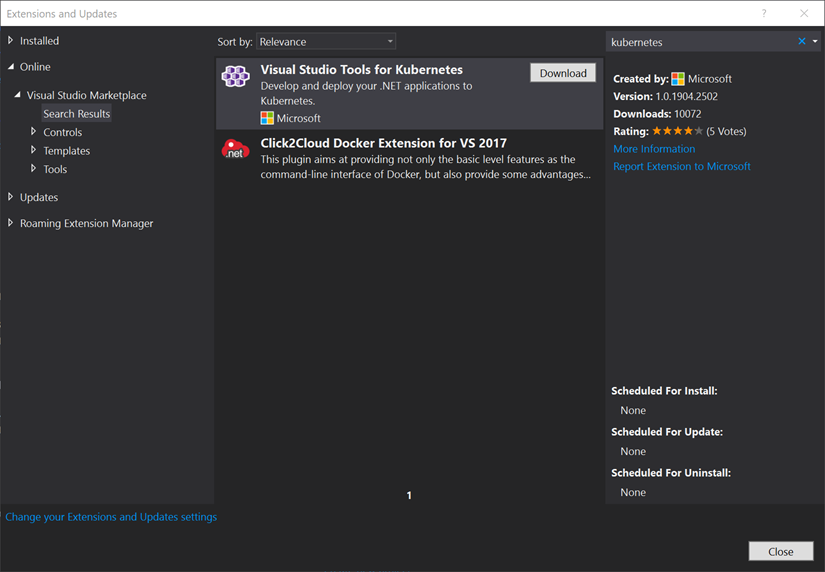Select the Installed tree item label

(x=39, y=41)
